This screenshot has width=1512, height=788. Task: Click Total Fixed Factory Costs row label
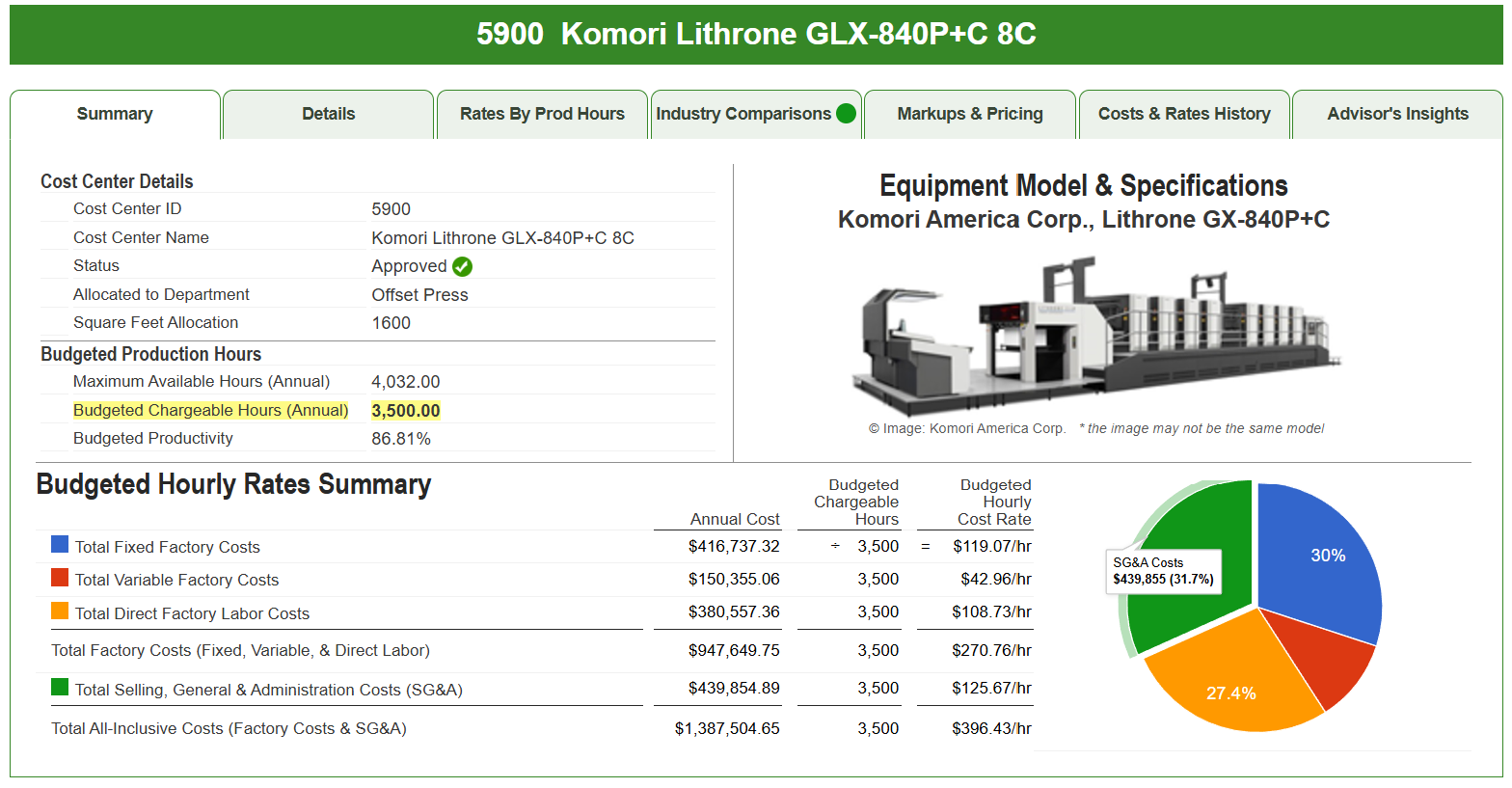pyautogui.click(x=168, y=547)
